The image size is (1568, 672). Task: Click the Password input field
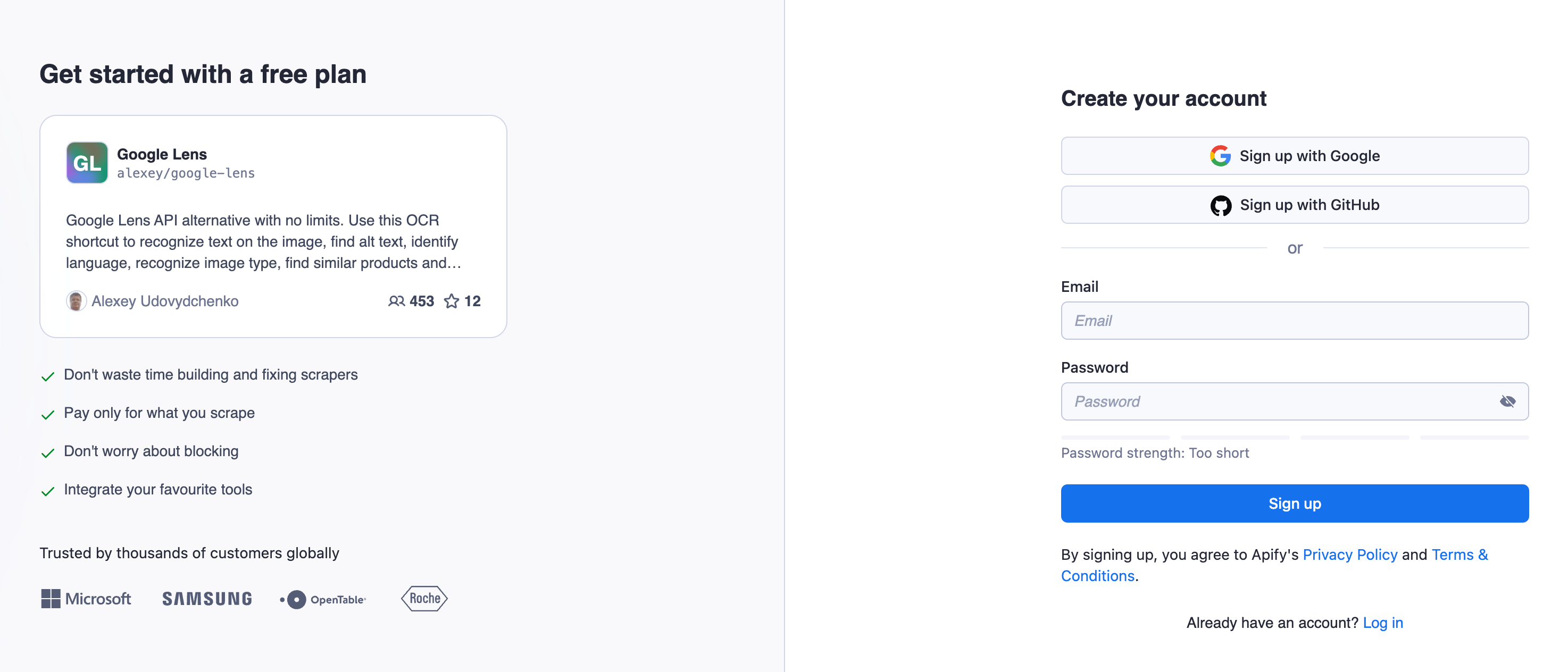coord(1278,401)
